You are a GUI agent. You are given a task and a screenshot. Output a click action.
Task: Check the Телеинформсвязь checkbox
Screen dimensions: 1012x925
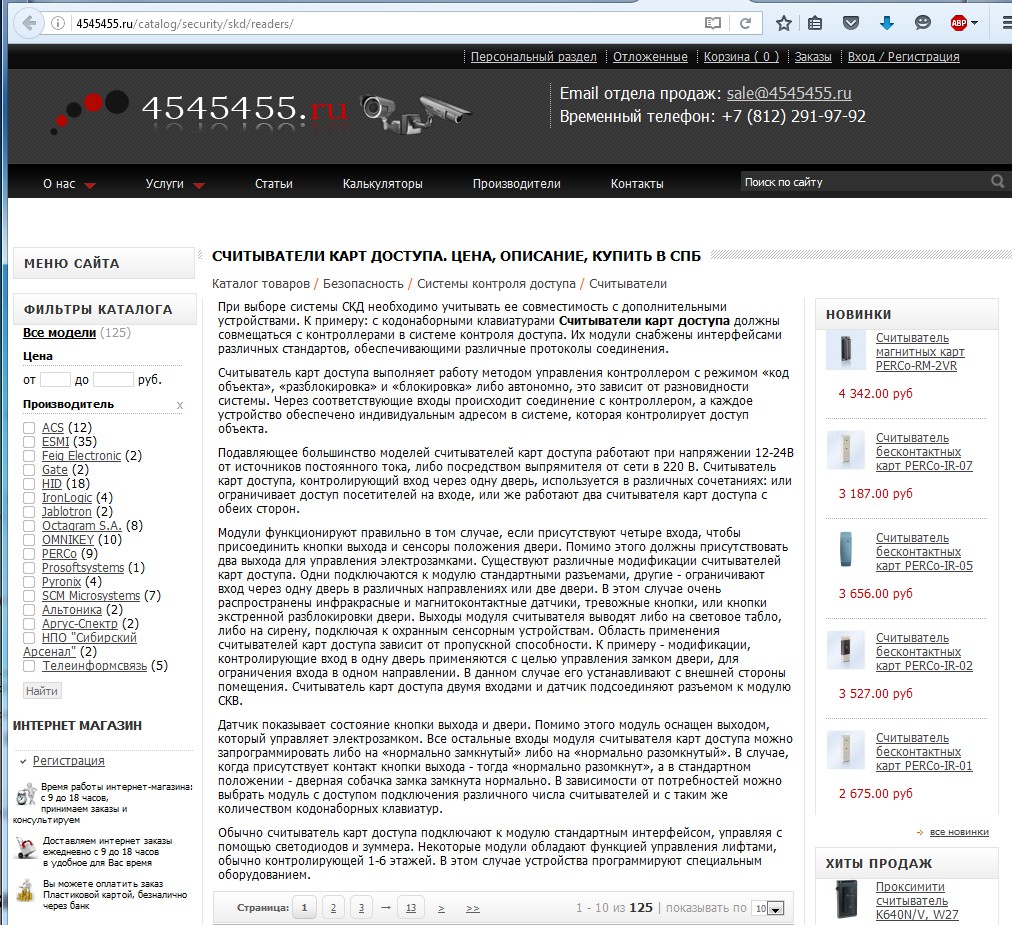tap(29, 666)
